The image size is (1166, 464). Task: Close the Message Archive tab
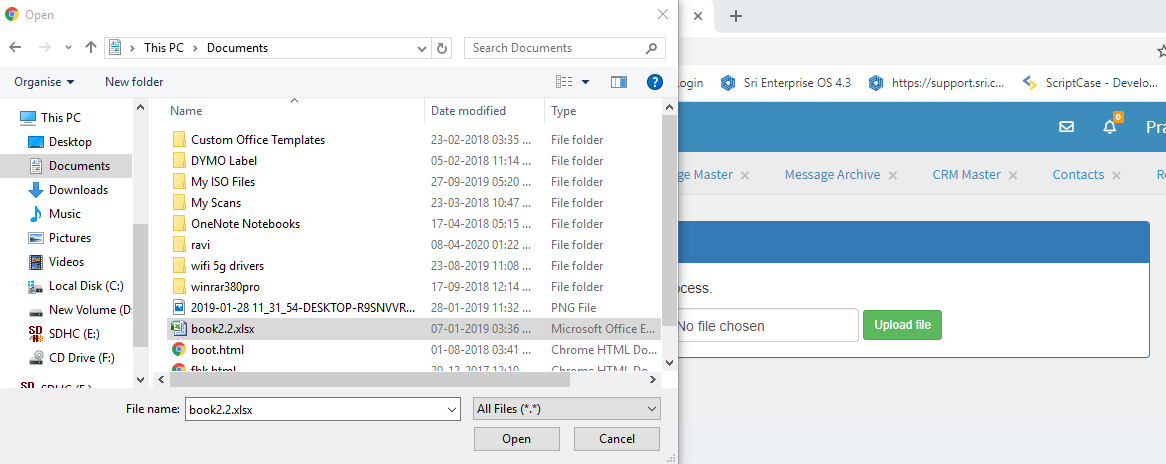point(893,175)
